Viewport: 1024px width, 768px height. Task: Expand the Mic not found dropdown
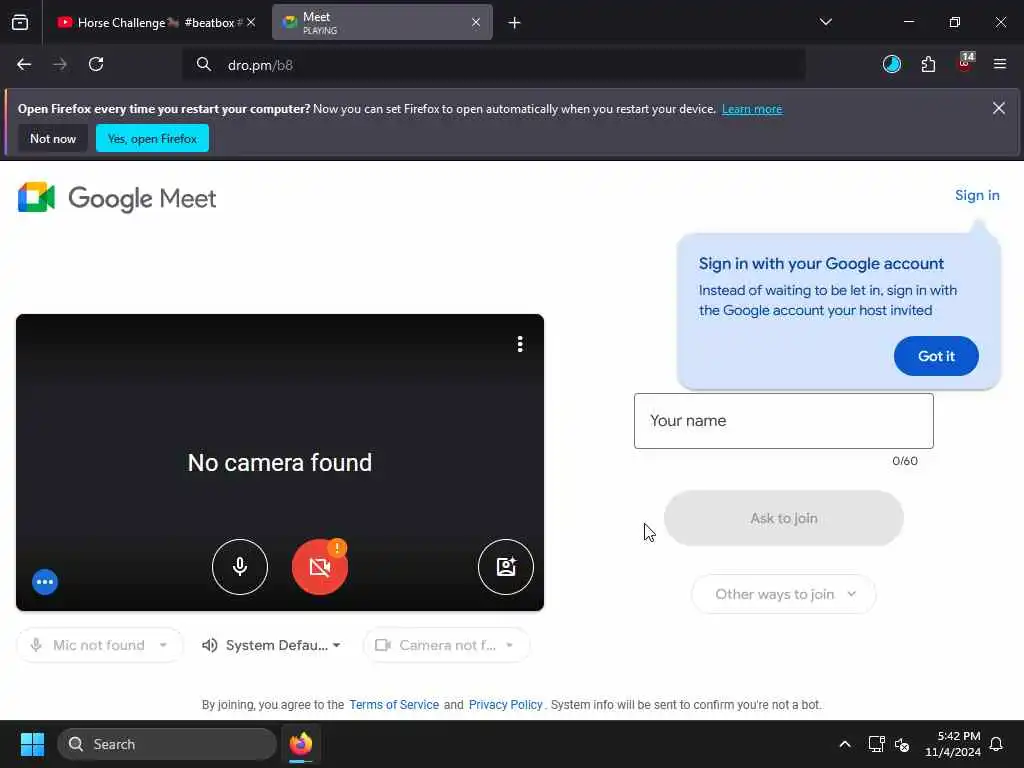click(100, 645)
